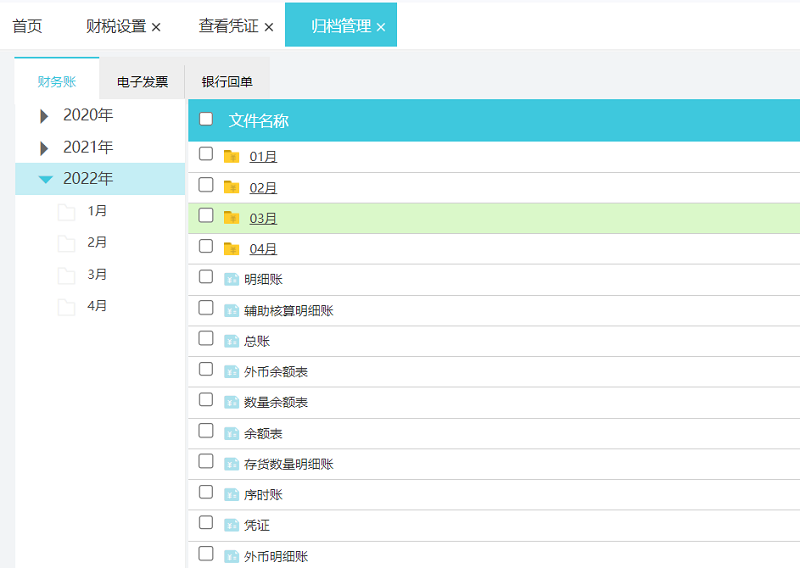Expand the 2020年 tree node
The height and width of the screenshot is (568, 800).
point(44,116)
